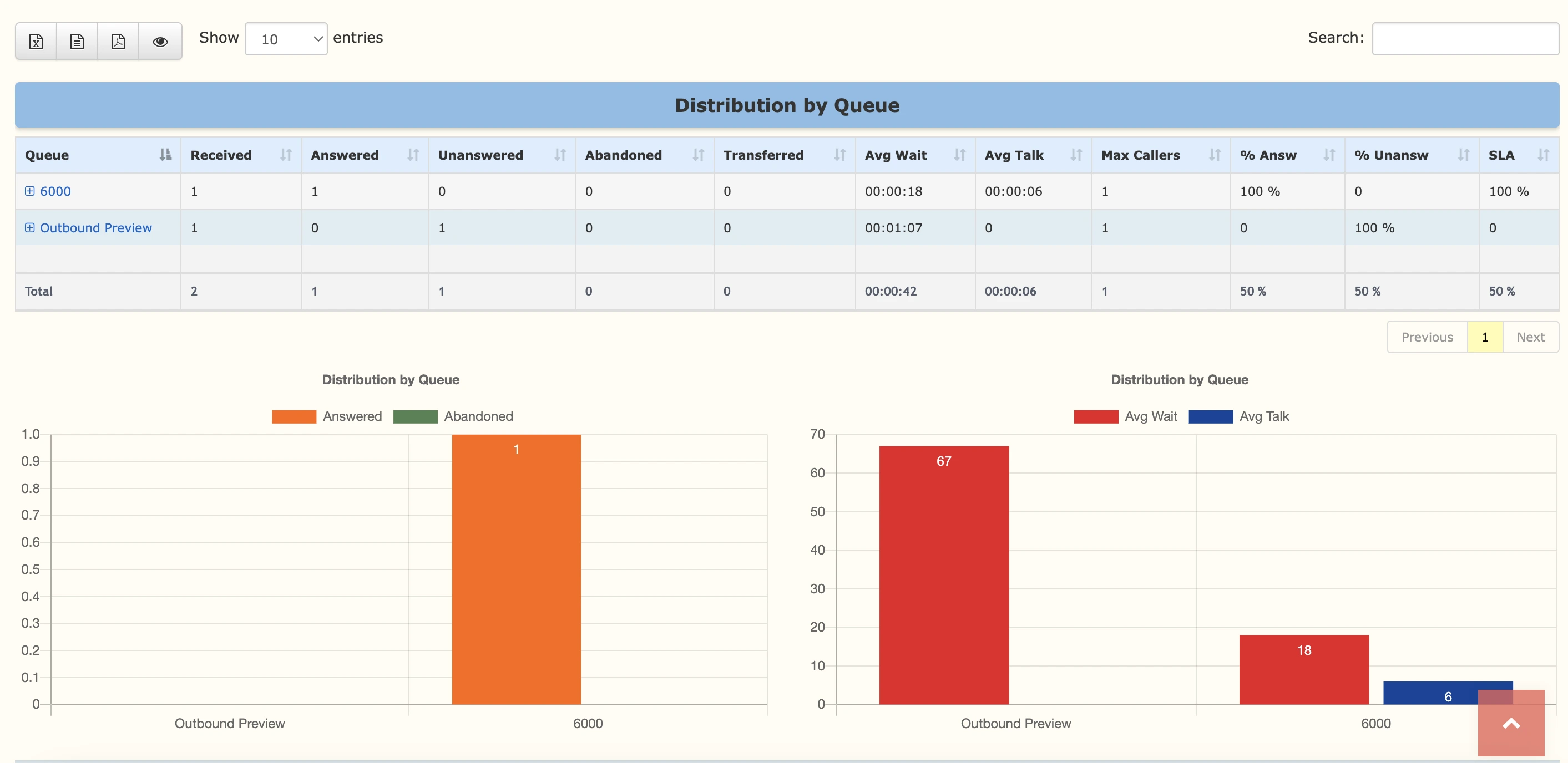
Task: Select page 1 of the table
Action: 1485,337
